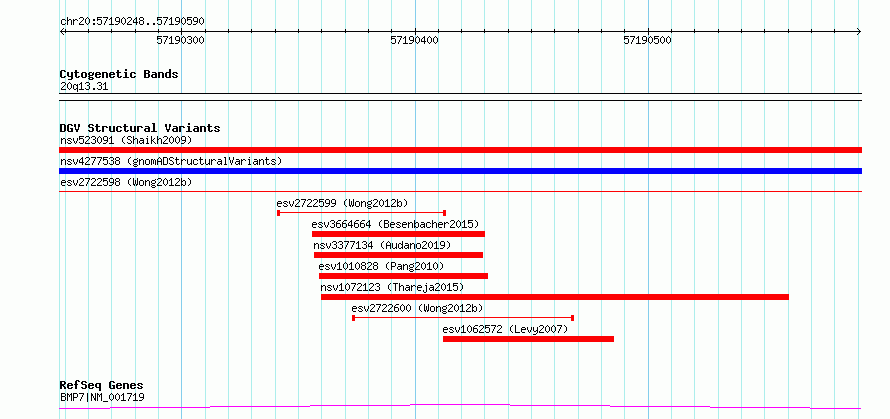Open the esv1062572 (Levy2007) variant label

tap(505, 329)
